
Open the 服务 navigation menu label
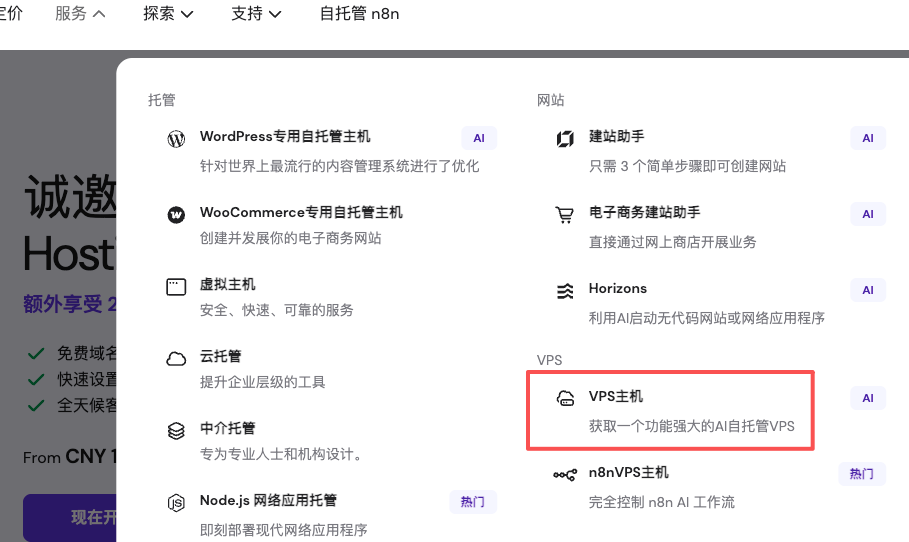pos(71,13)
